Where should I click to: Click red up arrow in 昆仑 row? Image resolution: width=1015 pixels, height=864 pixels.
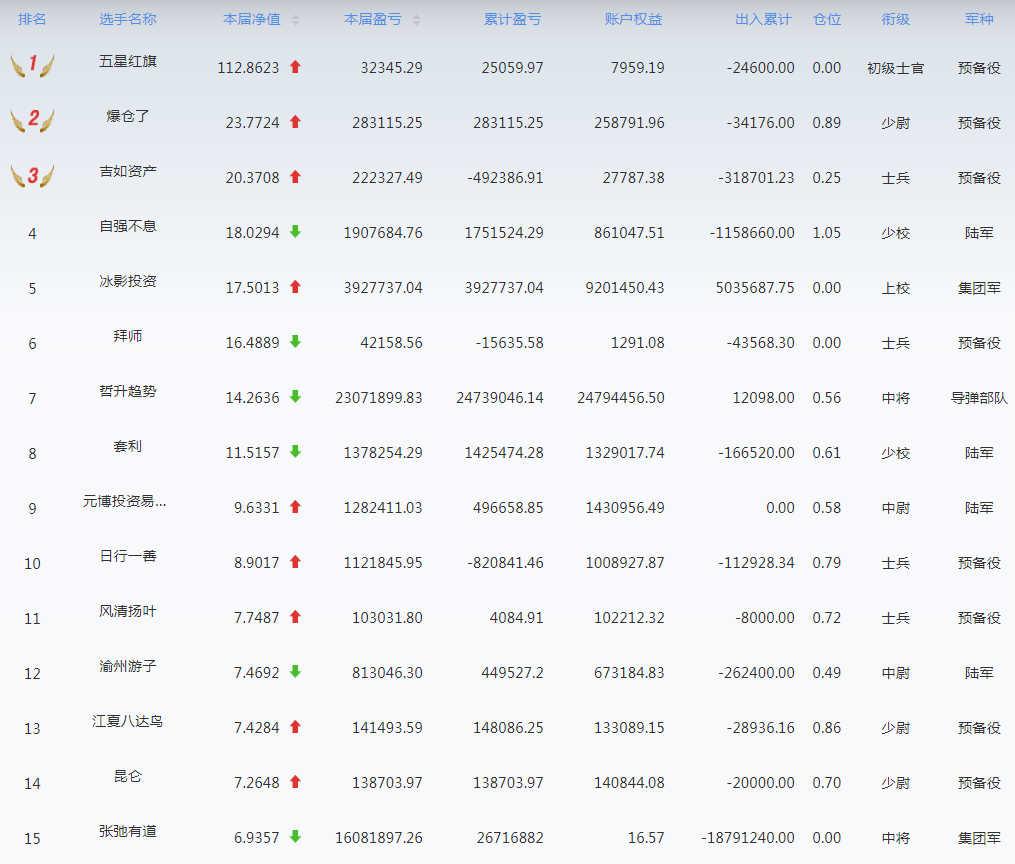295,782
